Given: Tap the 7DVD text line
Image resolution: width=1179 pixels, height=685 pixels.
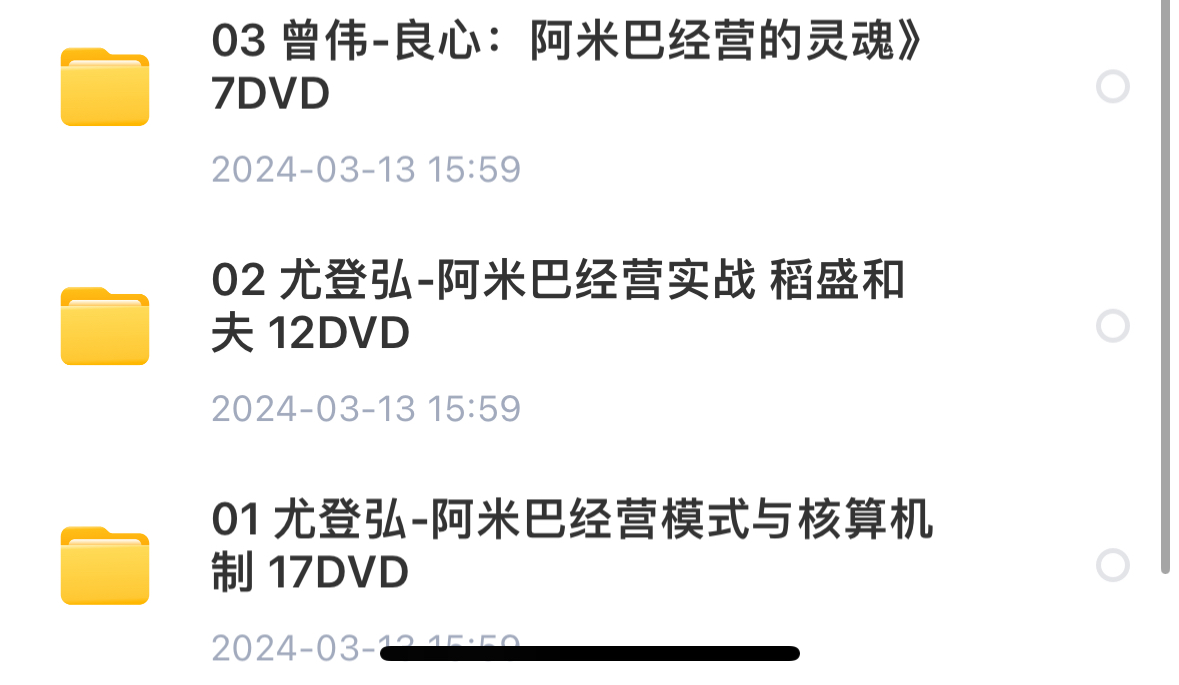Looking at the screenshot, I should [x=271, y=94].
